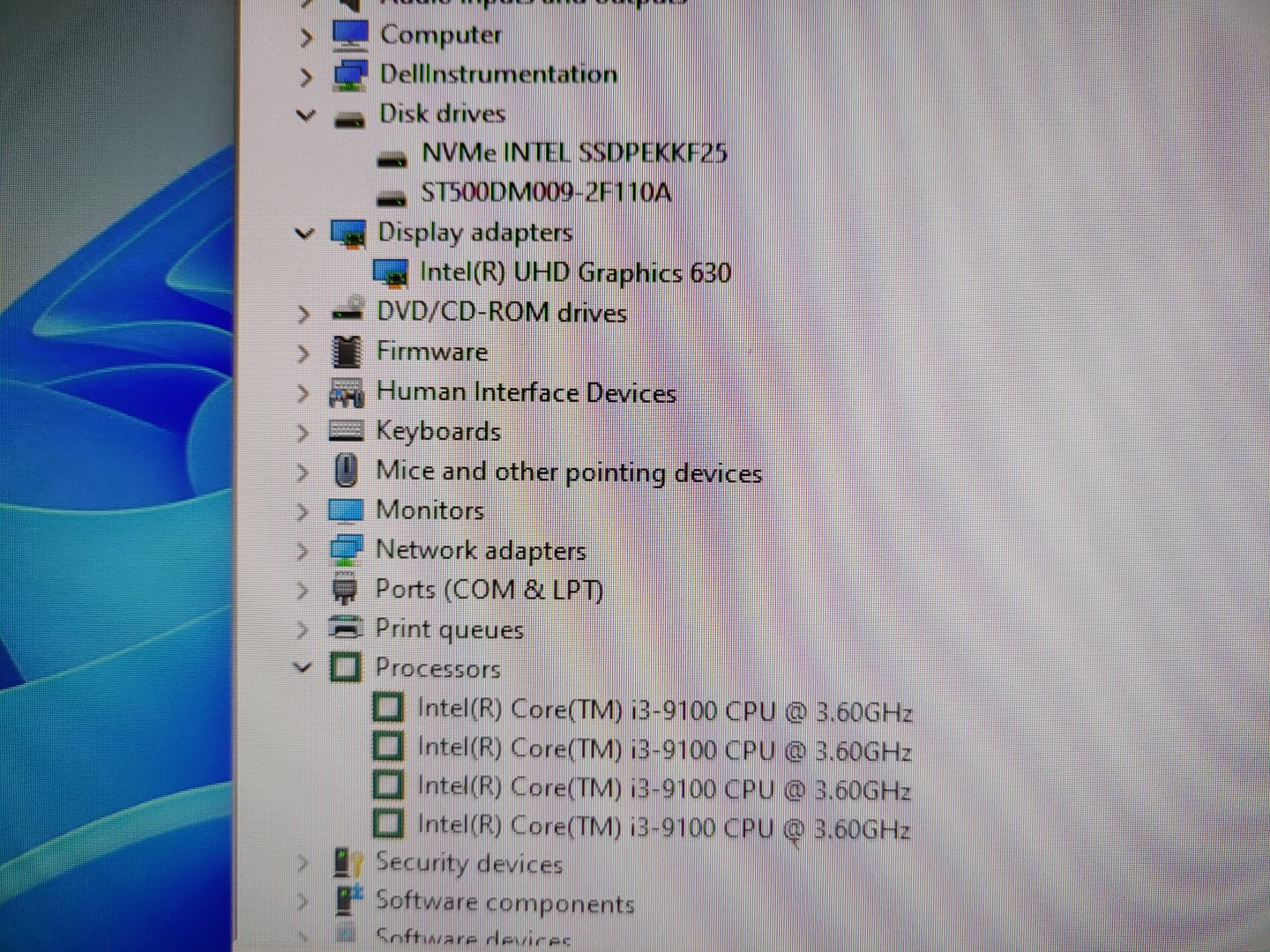Collapse the Display adapters node
1270x952 pixels.
pos(304,234)
